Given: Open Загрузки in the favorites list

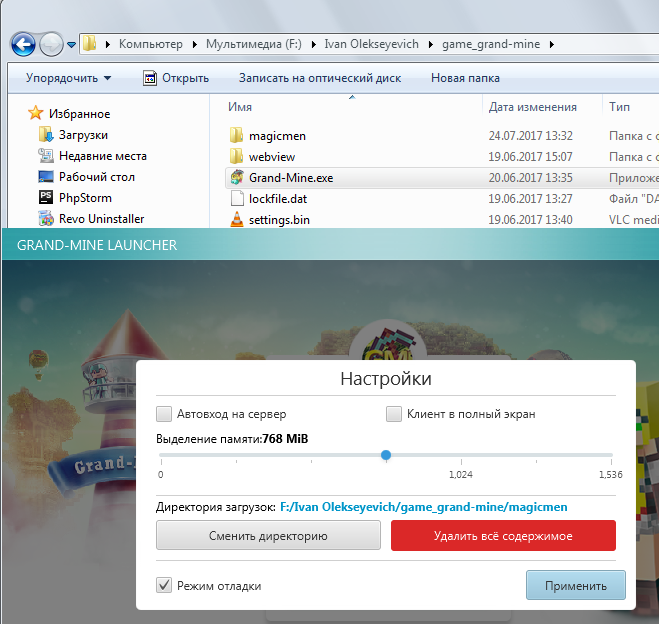Looking at the screenshot, I should 83,135.
